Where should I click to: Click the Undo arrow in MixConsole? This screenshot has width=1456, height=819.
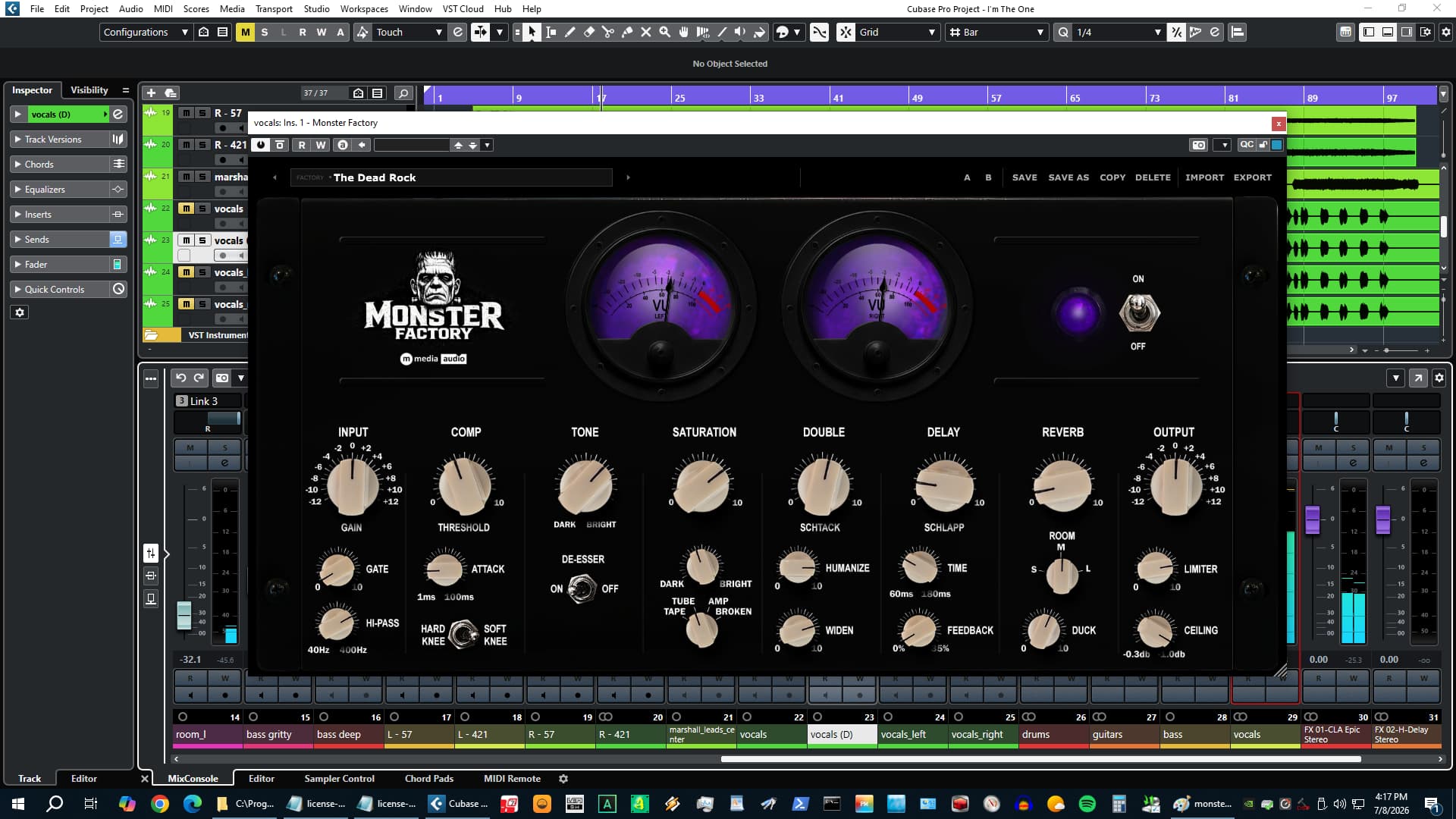pyautogui.click(x=180, y=378)
